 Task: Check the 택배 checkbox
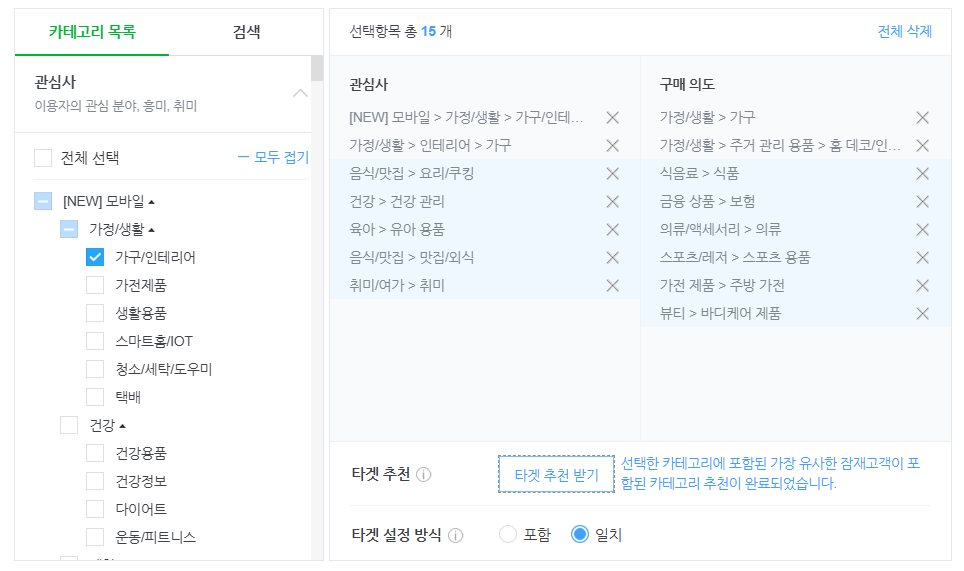coord(95,397)
